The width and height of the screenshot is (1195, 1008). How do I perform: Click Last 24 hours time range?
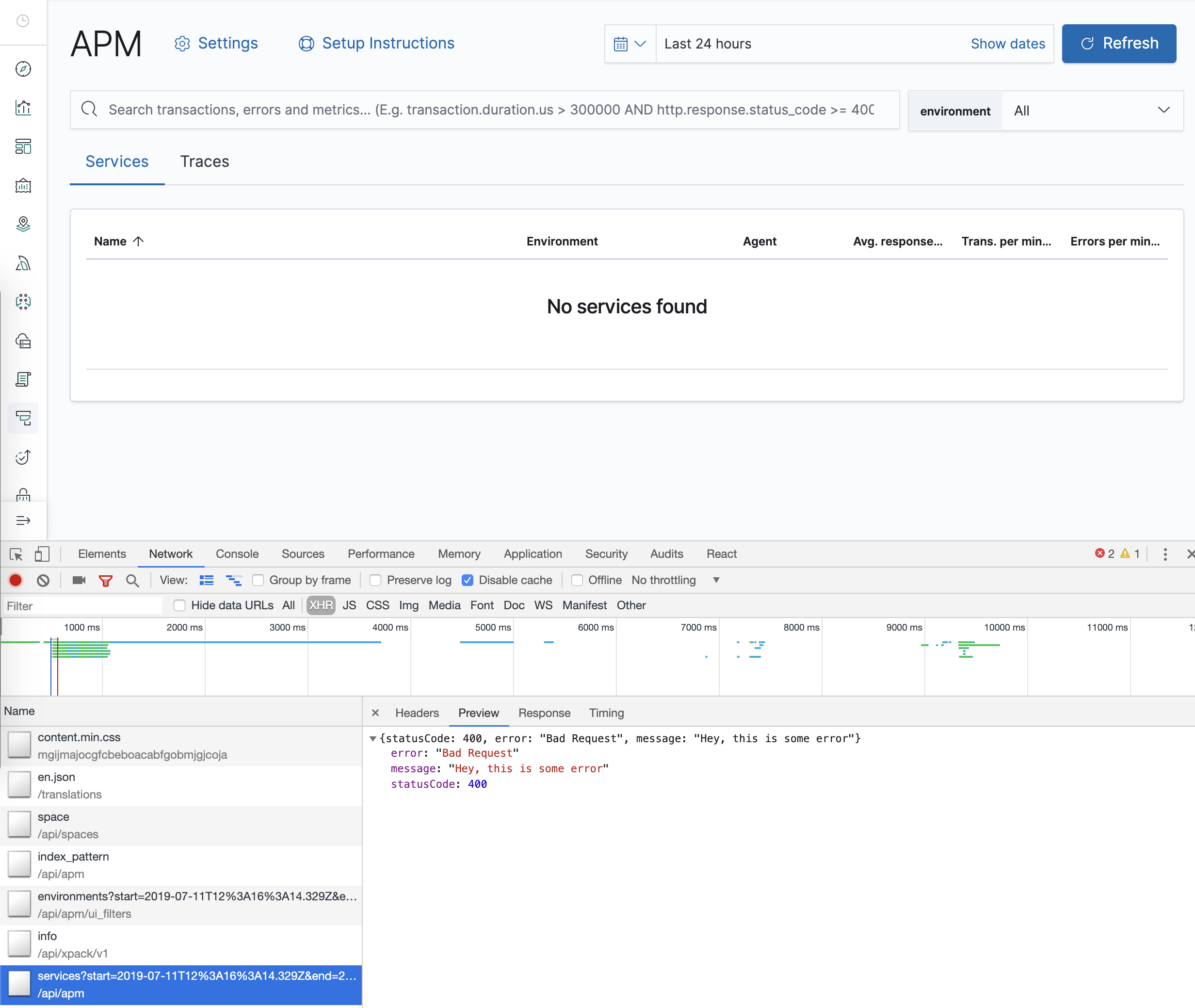click(708, 44)
